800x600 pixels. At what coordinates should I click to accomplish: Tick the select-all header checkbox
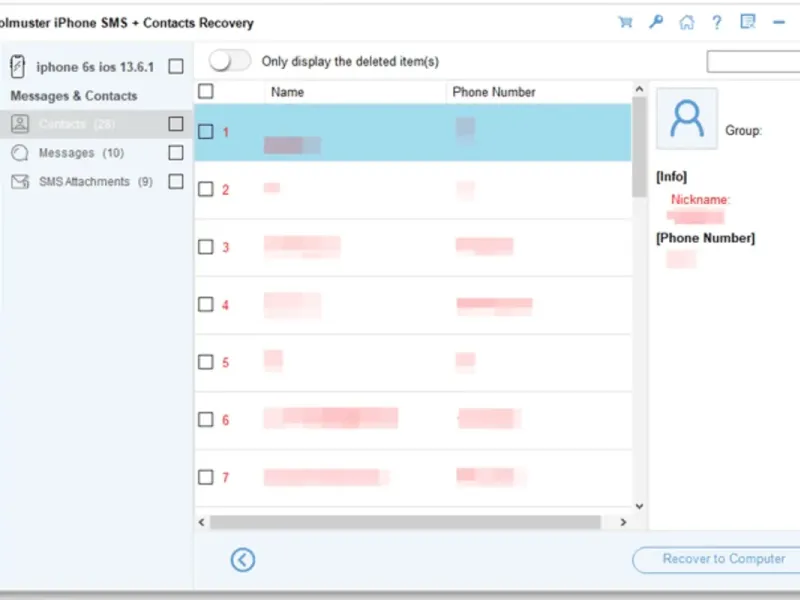point(206,91)
